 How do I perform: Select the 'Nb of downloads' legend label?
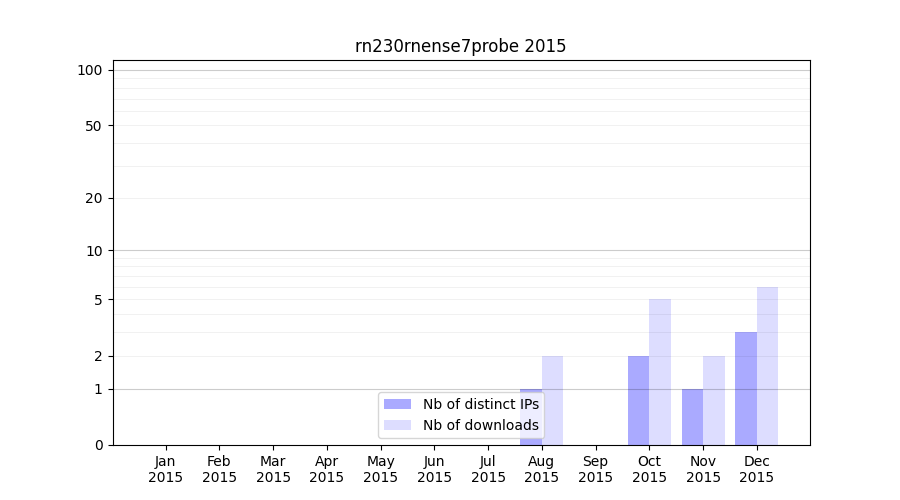[480, 425]
